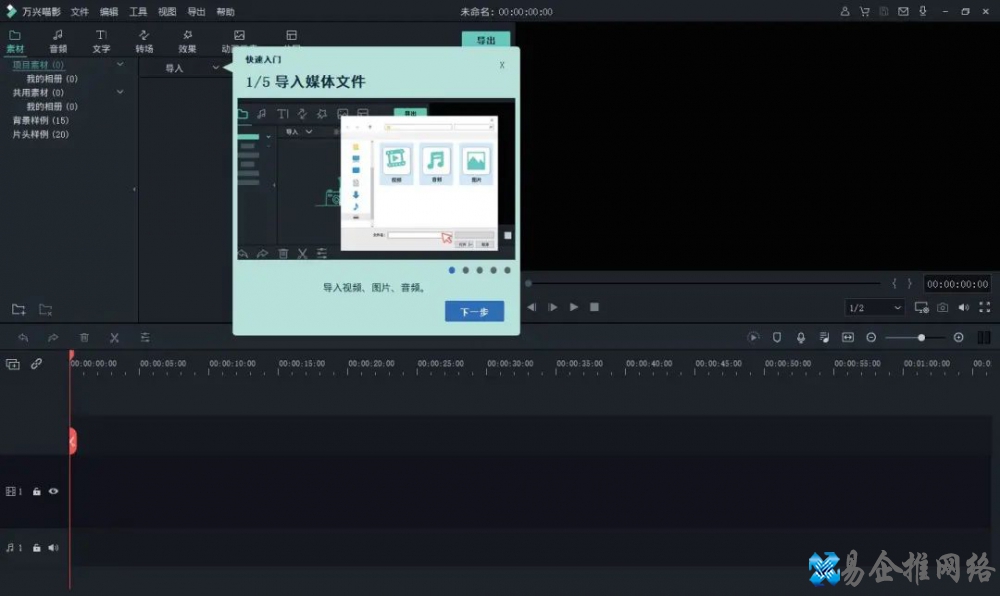Screen dimensions: 1000x596
Task: Select the voiceover microphone icon
Action: 800,337
